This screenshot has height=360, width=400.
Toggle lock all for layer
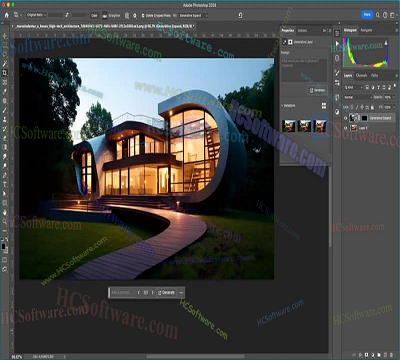pos(372,107)
